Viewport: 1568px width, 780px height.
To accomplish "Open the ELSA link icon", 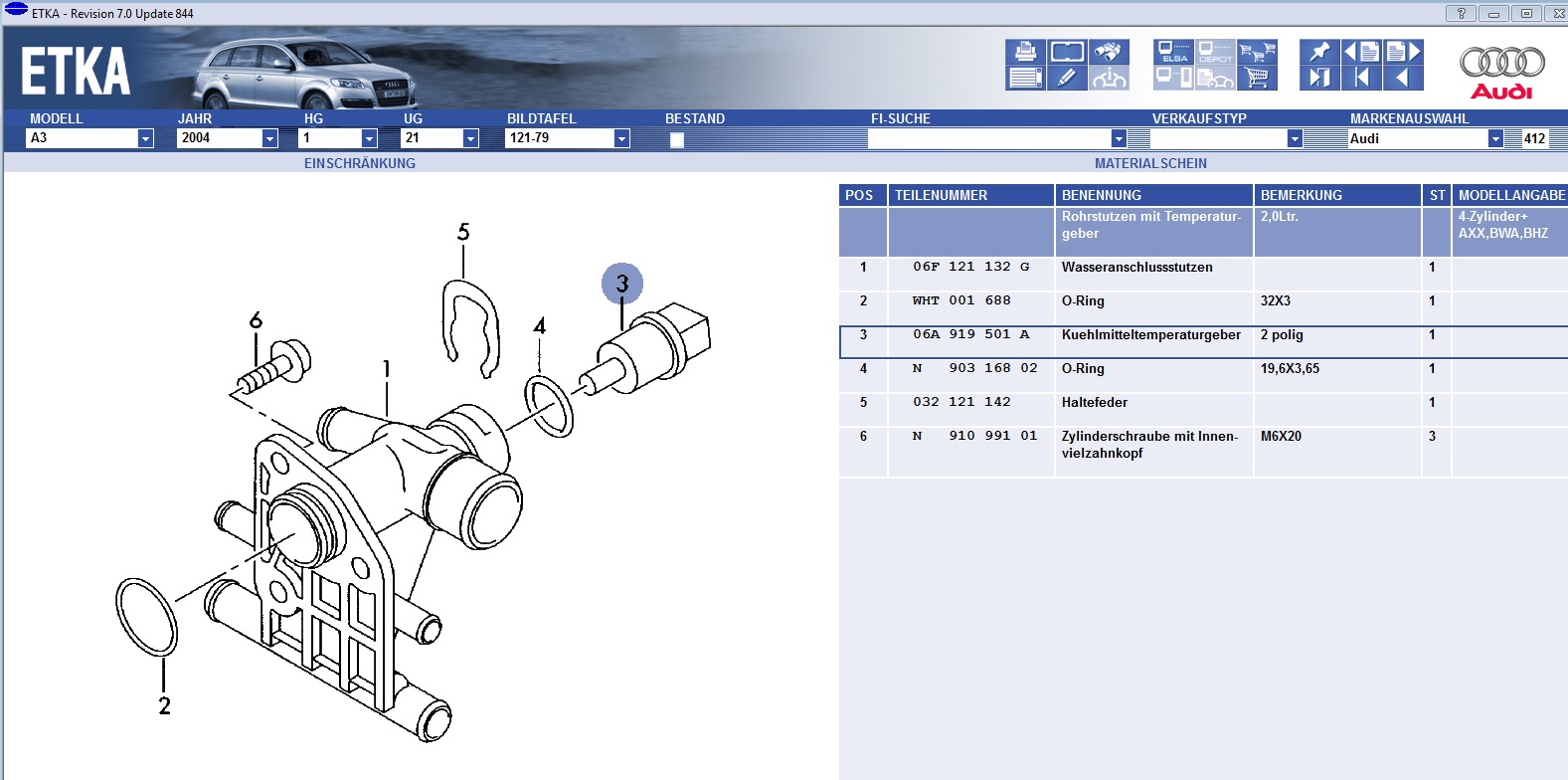I will (1174, 52).
